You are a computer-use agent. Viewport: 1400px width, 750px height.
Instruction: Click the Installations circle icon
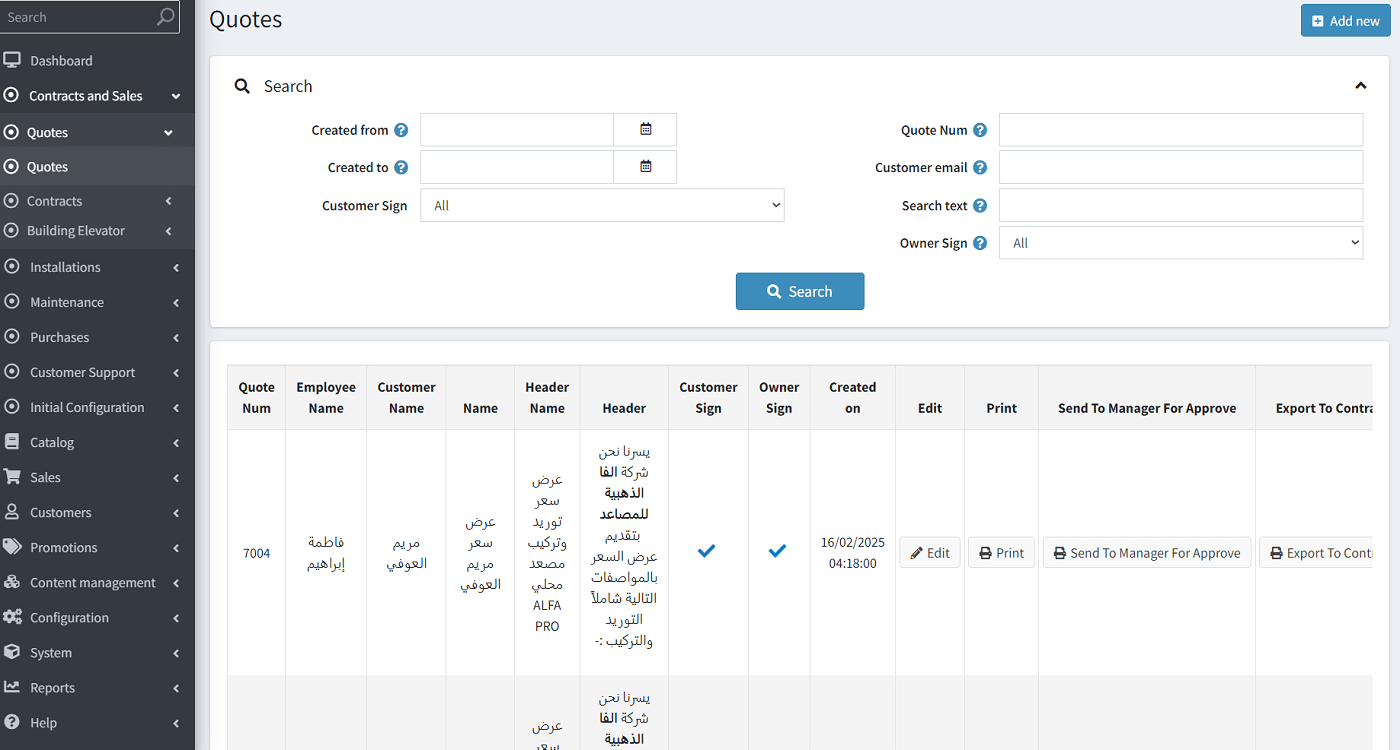coord(12,267)
